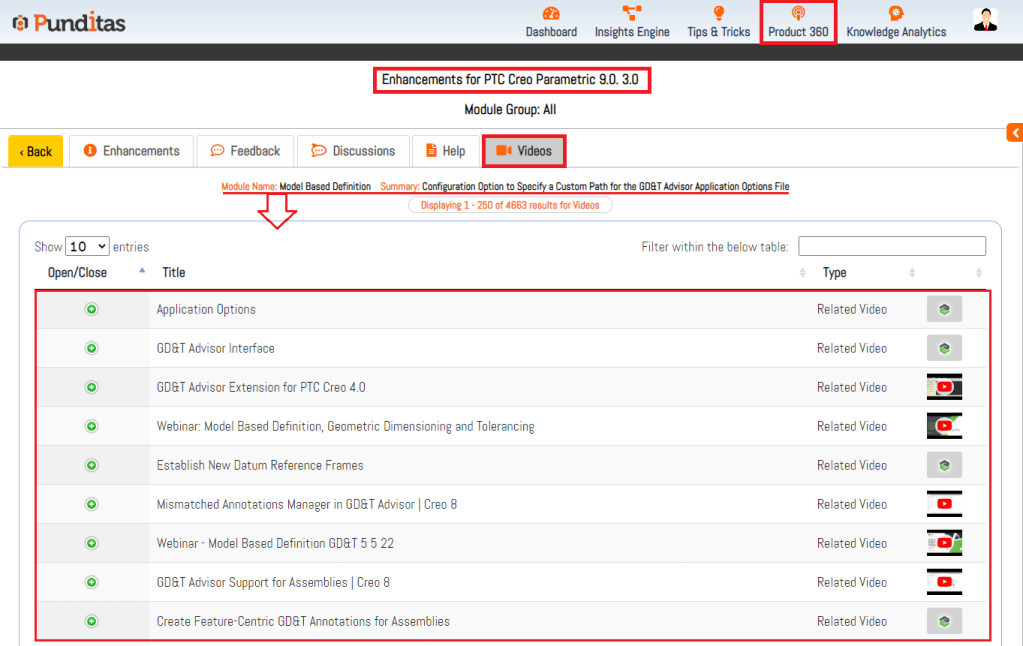Open the Insights Engine icon
1023x646 pixels.
[x=632, y=14]
